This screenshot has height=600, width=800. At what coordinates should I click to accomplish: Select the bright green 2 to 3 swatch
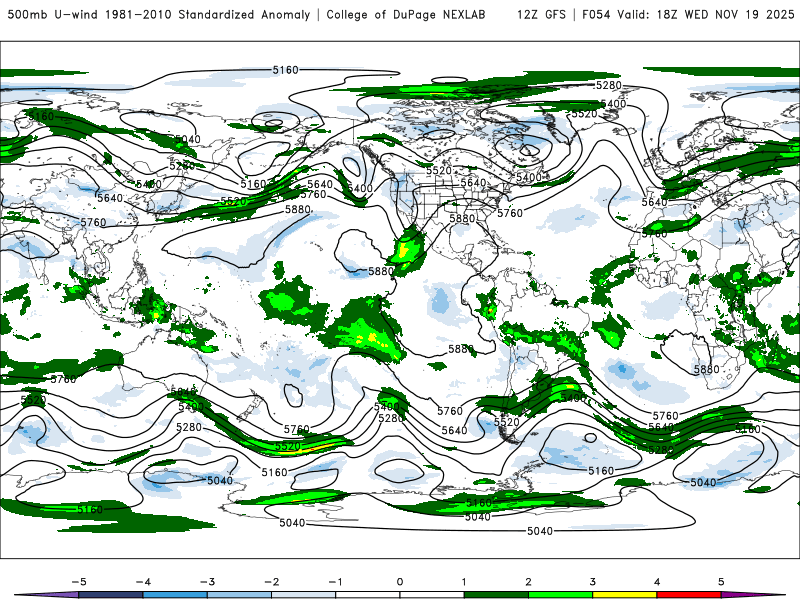tap(561, 595)
